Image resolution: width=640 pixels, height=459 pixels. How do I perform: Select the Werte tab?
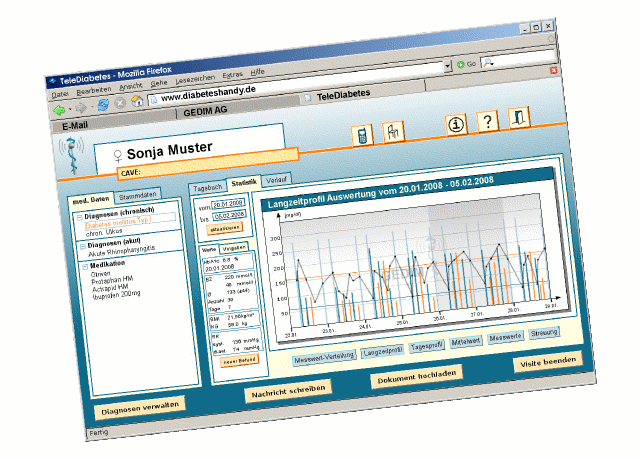point(209,250)
